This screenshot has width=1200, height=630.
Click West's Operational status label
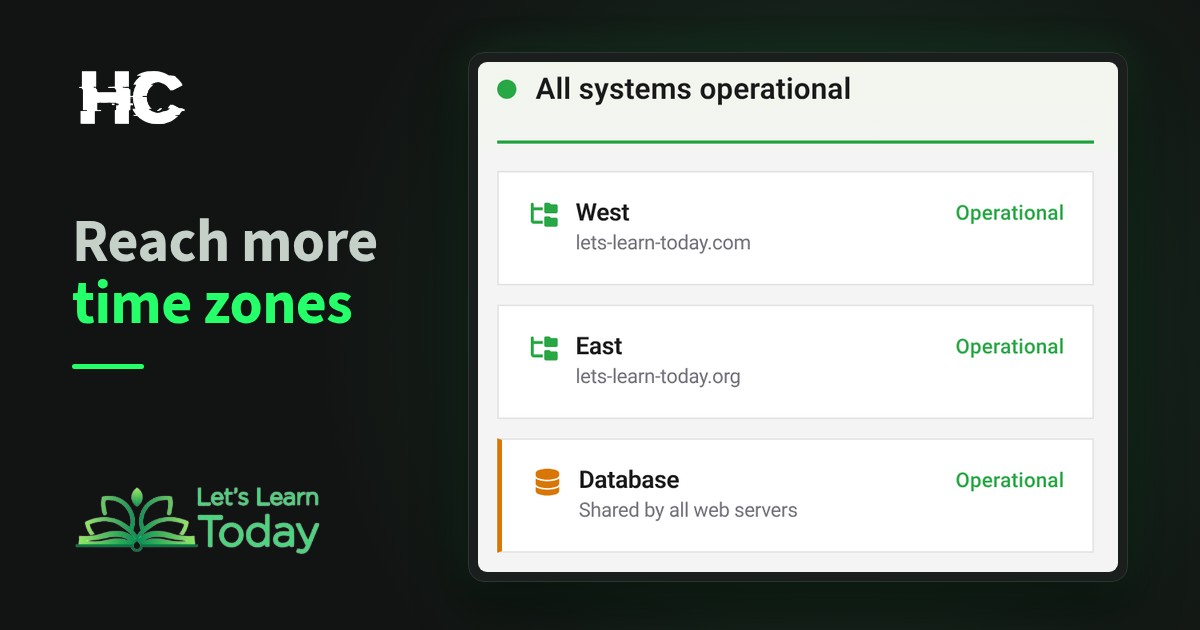1009,213
